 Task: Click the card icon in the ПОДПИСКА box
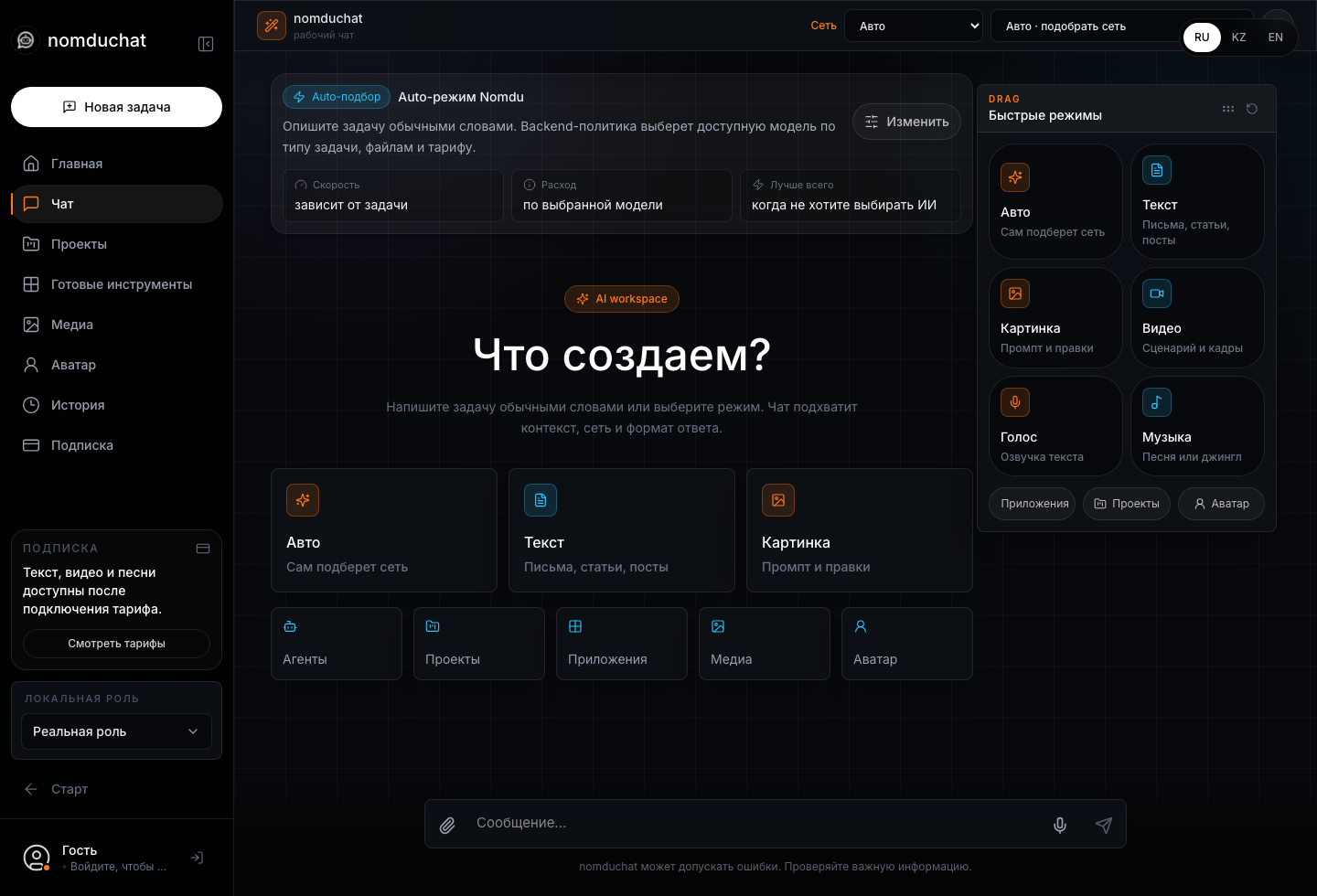point(203,549)
